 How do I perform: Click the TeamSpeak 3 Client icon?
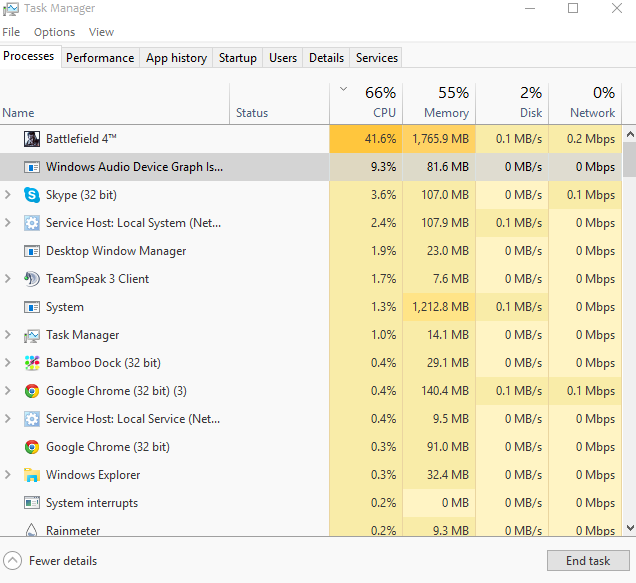[x=32, y=279]
